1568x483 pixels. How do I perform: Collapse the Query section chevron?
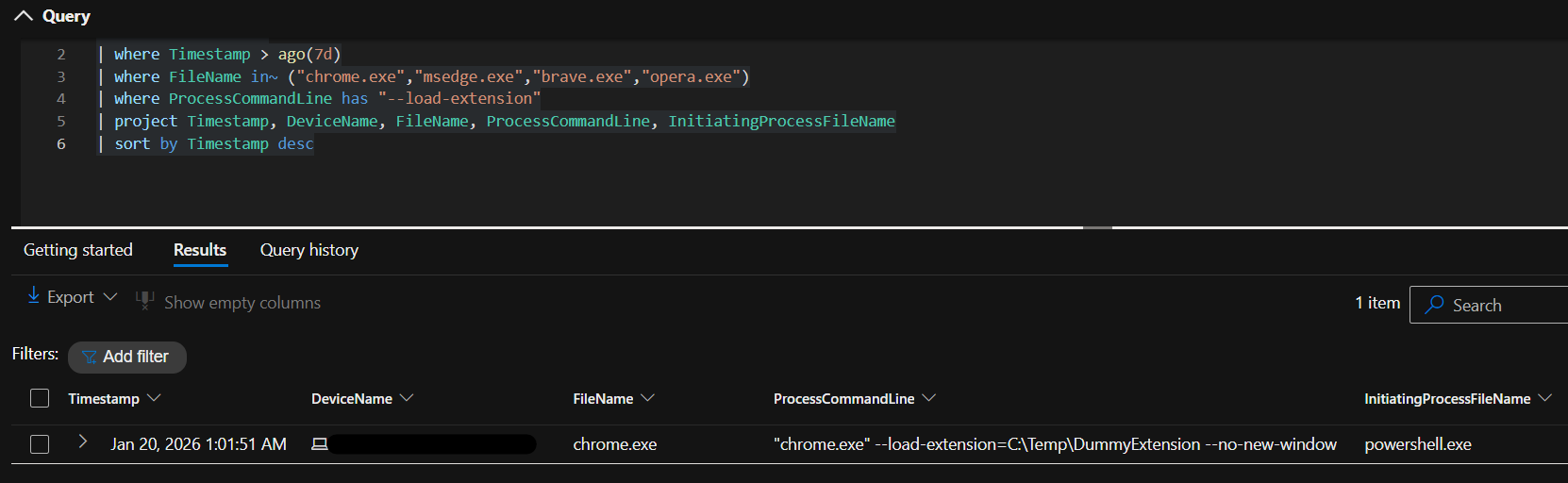point(24,16)
